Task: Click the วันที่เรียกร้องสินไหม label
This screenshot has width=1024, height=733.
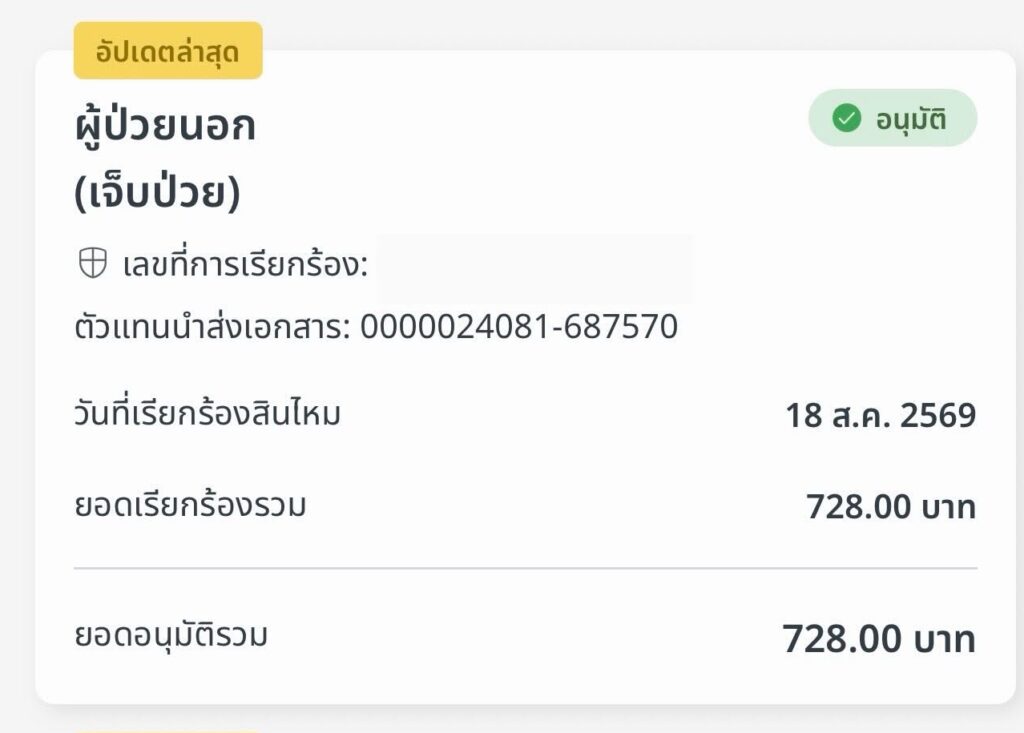Action: (207, 414)
